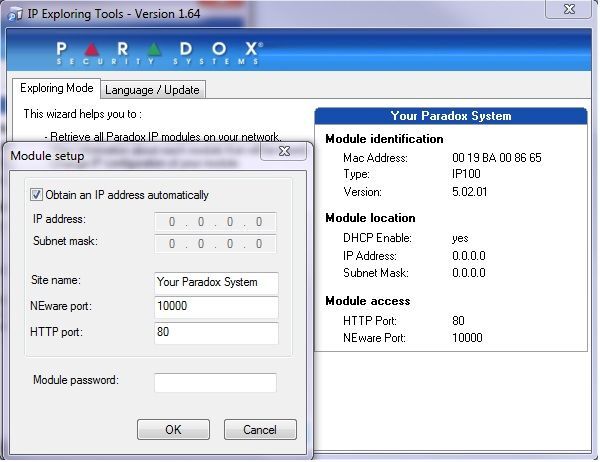Switch to the Exploring Mode tab
This screenshot has width=600, height=462.
(56, 89)
